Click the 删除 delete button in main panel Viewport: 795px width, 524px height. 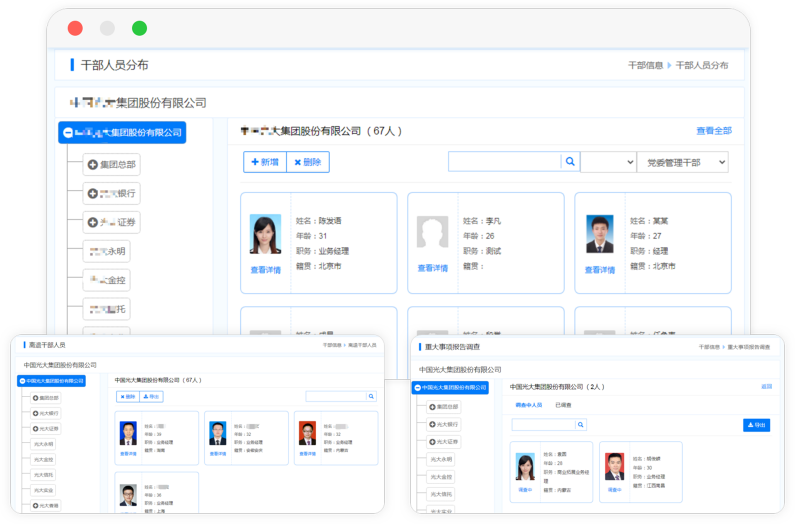pos(307,162)
